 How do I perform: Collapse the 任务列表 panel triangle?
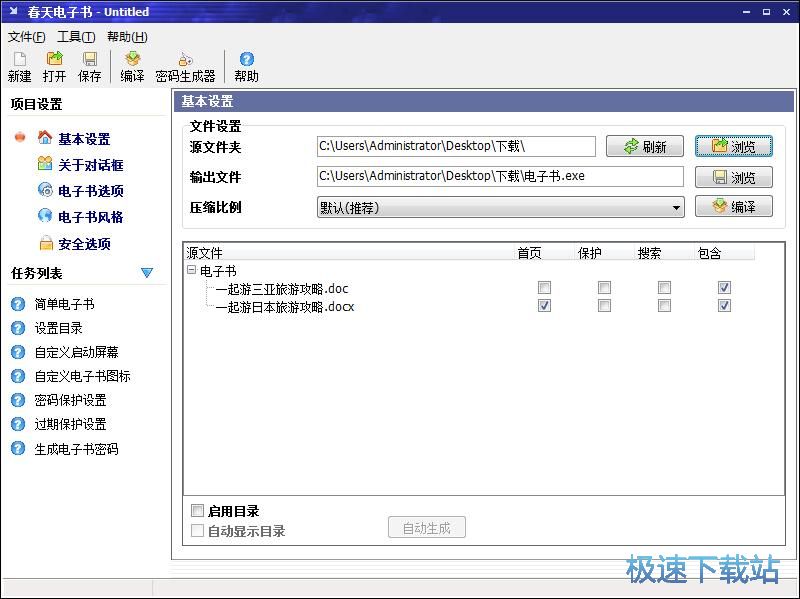click(147, 272)
